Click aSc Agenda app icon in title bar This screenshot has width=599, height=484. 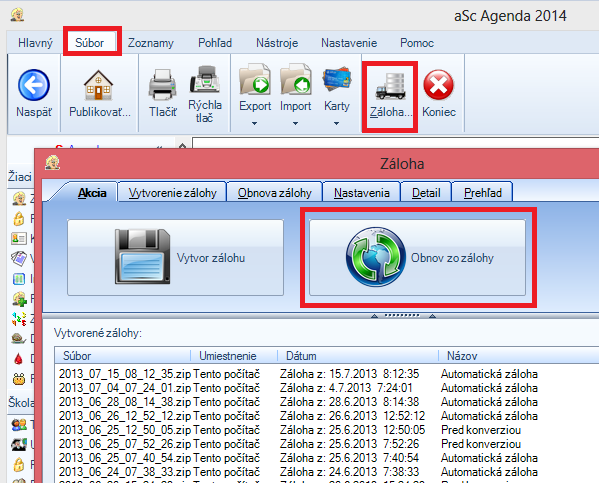(x=17, y=15)
